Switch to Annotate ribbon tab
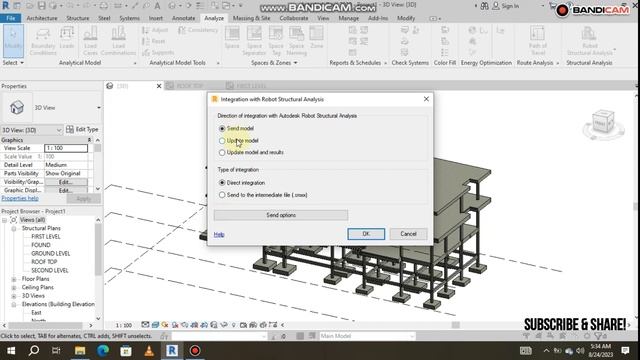 click(183, 18)
